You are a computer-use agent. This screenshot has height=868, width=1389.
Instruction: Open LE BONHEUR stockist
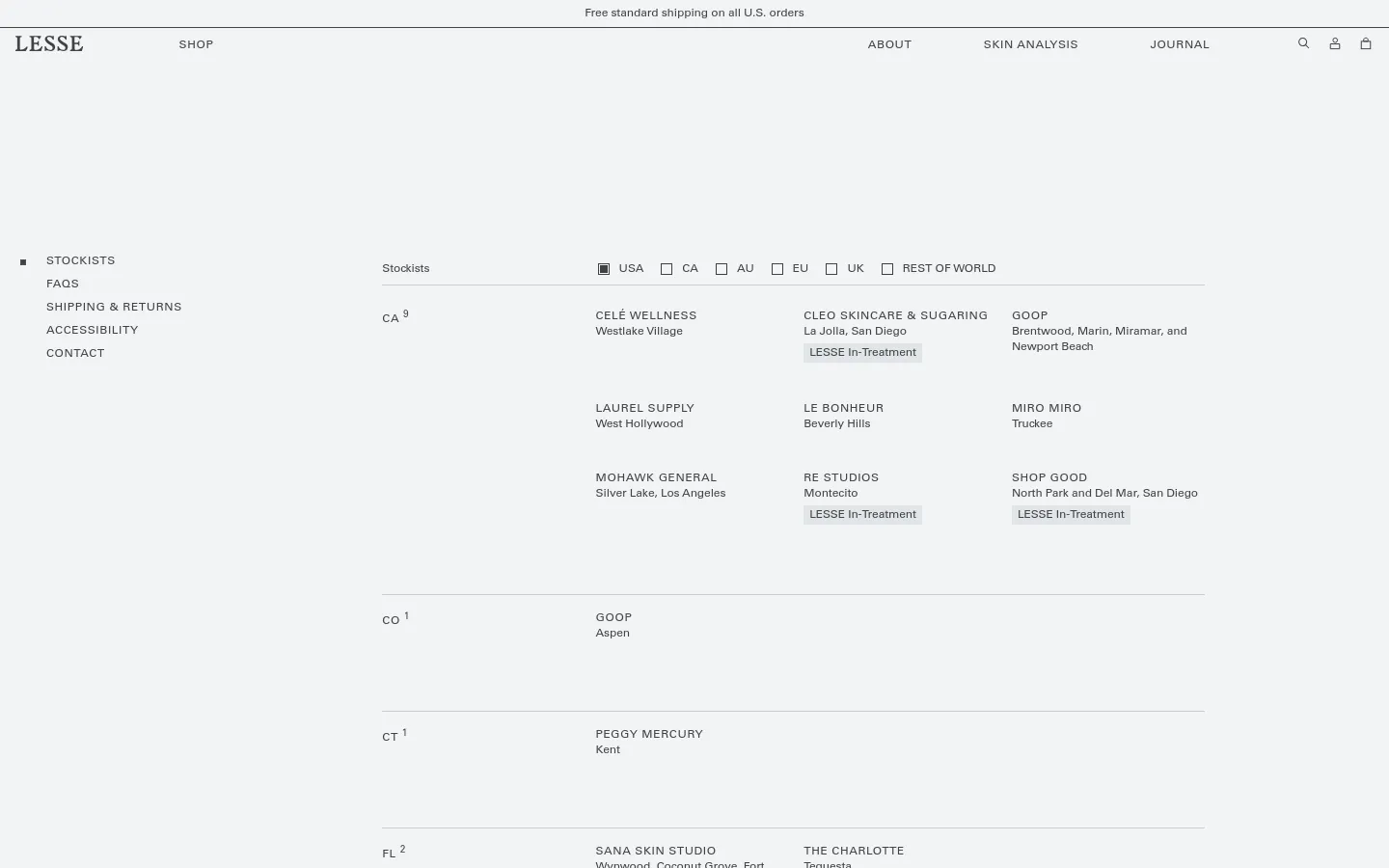click(x=843, y=408)
